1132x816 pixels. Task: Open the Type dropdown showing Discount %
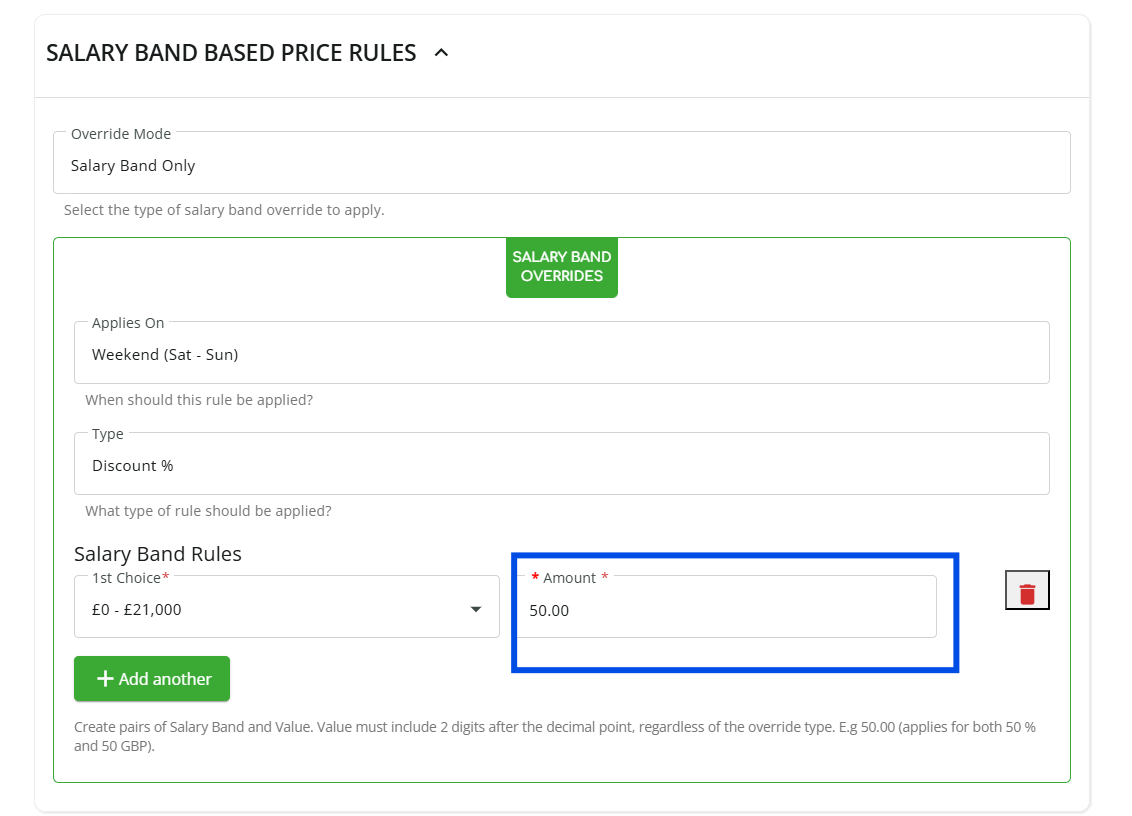pyautogui.click(x=561, y=465)
